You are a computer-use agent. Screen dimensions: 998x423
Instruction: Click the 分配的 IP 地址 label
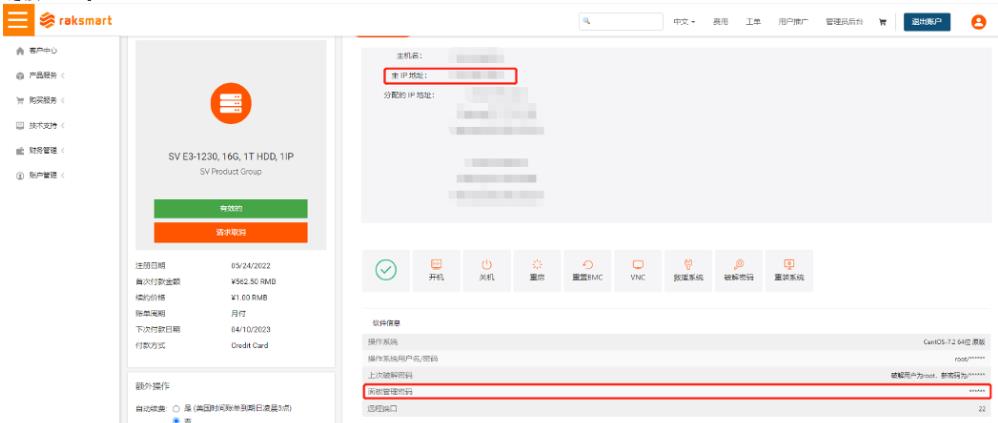pyautogui.click(x=407, y=95)
